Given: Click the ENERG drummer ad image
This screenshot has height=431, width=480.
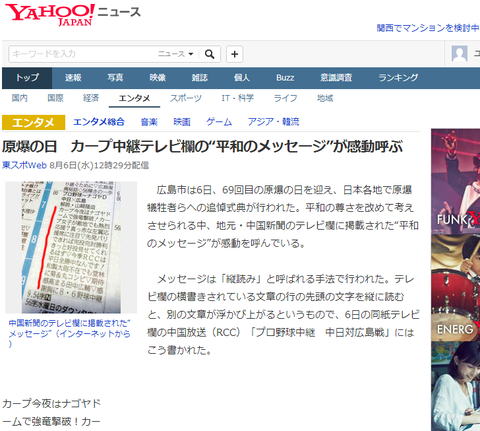Looking at the screenshot, I should click(455, 288).
